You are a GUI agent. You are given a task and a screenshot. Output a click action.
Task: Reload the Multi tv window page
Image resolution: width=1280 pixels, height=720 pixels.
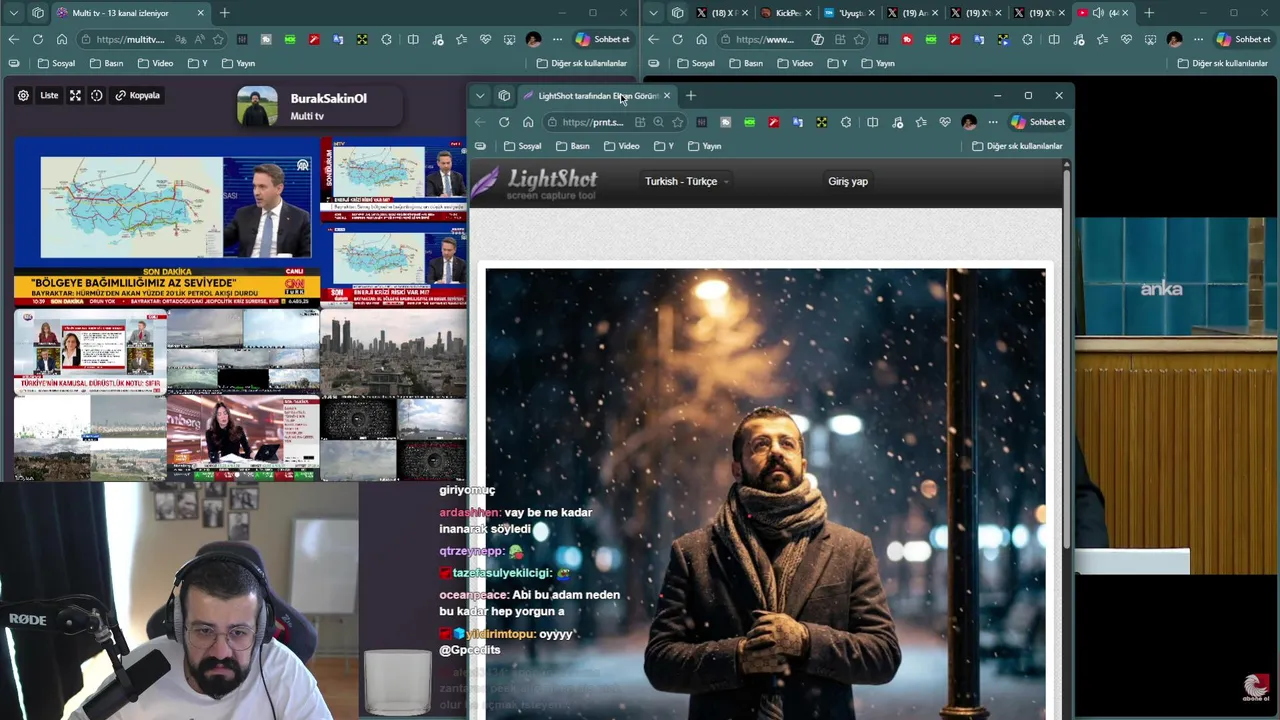tap(38, 39)
